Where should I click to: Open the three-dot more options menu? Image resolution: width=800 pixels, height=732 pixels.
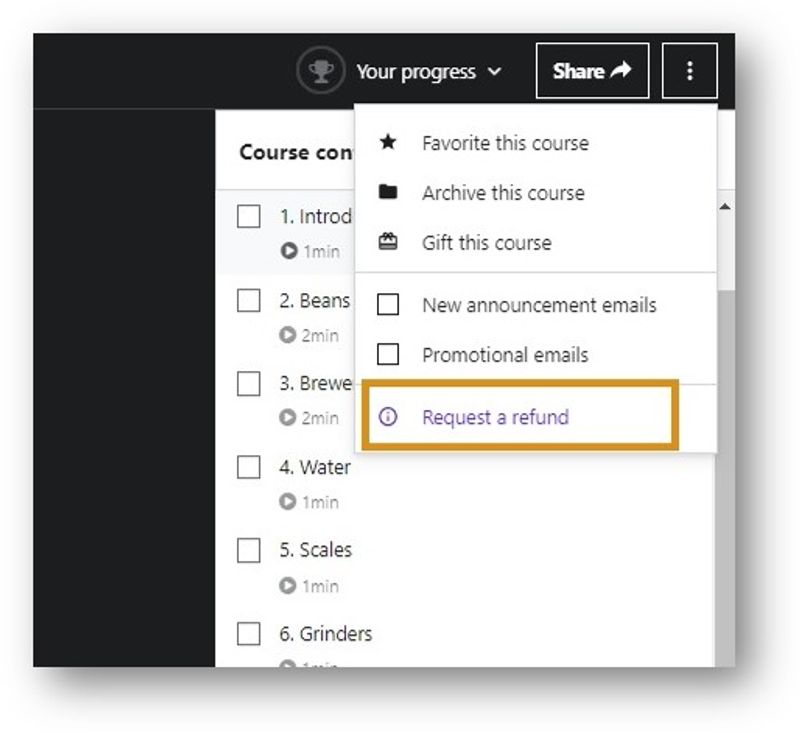[x=689, y=71]
